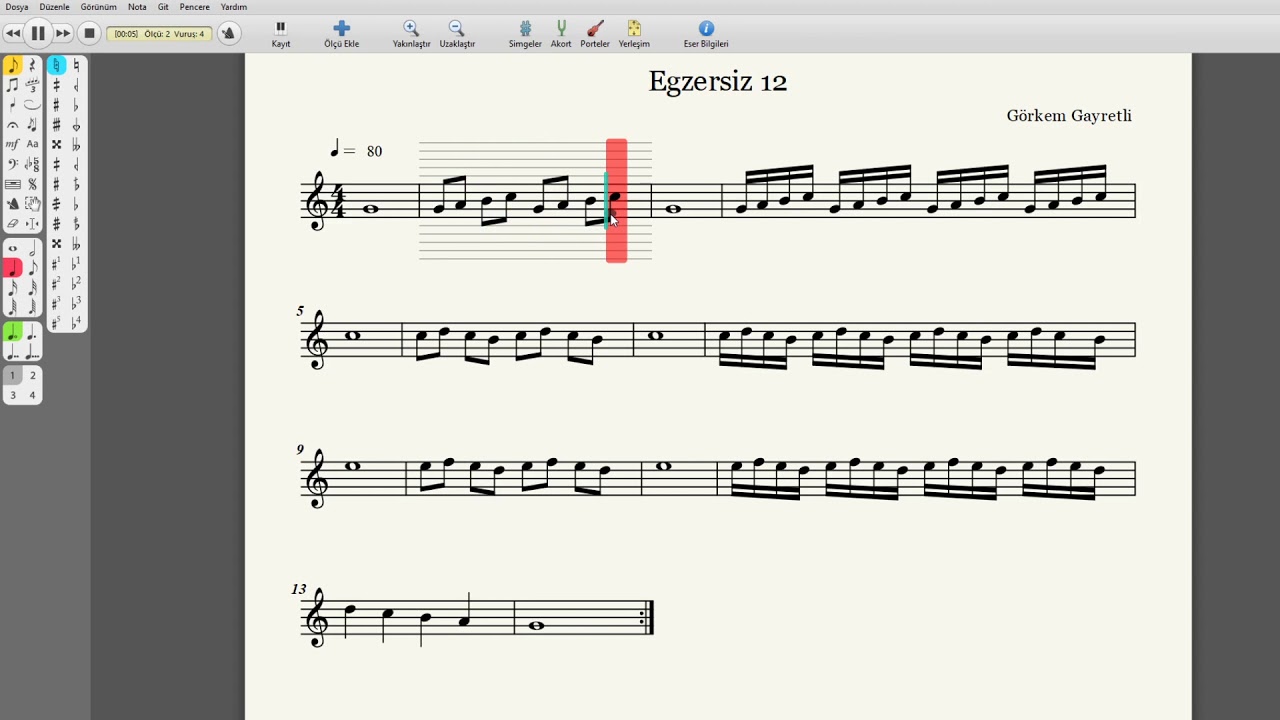Select the repeat sign (segno) tool
Screen dimensions: 1280x720
(x=32, y=184)
